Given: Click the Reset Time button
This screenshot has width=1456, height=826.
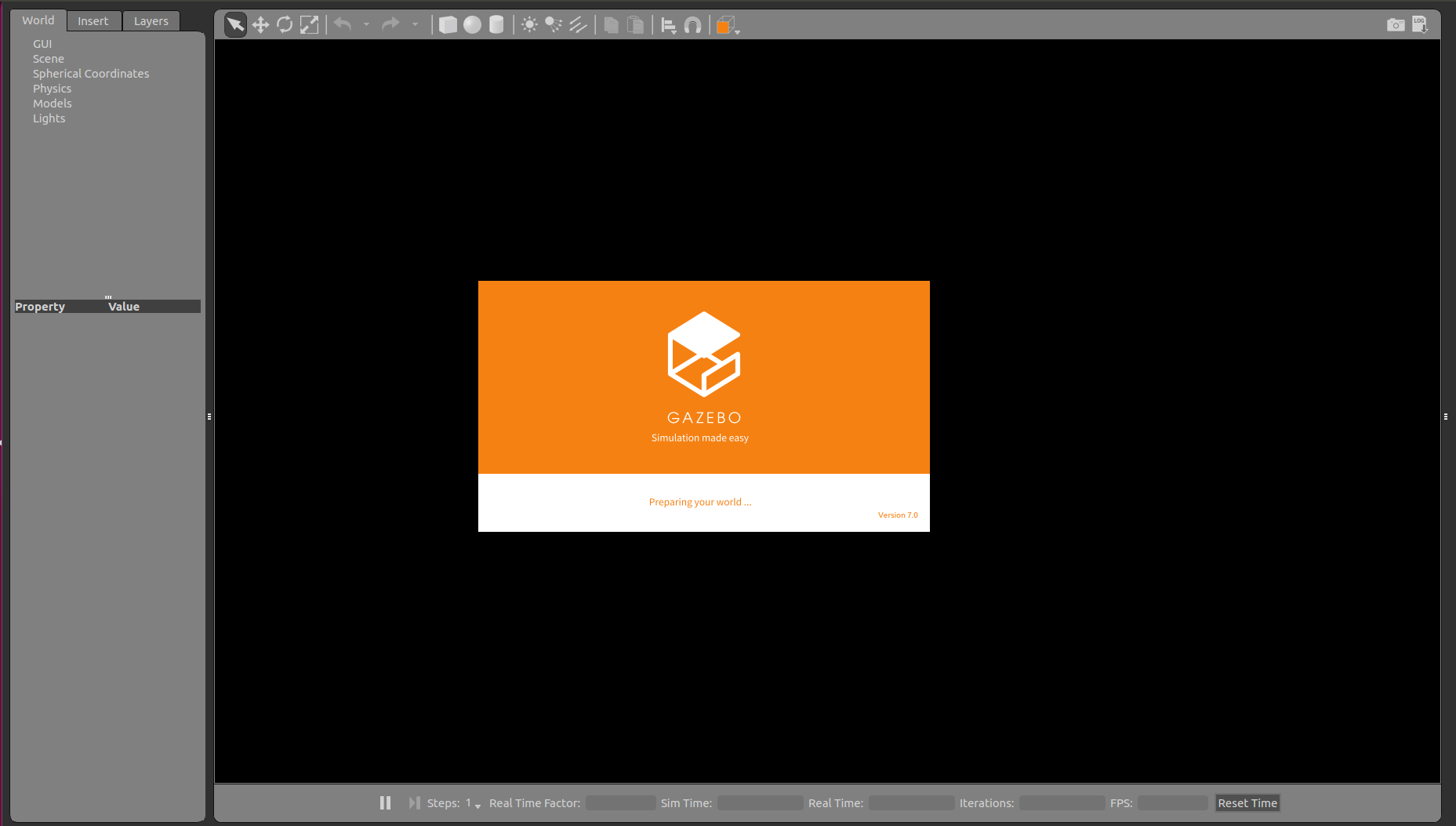Looking at the screenshot, I should tap(1247, 803).
